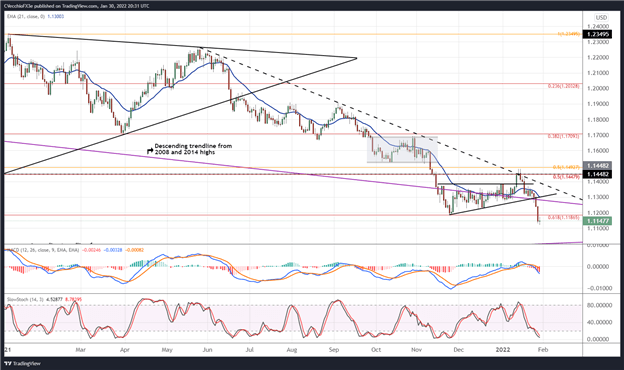624x370 pixels.
Task: Click the 0.382 Fibonacci level label
Action: click(564, 136)
